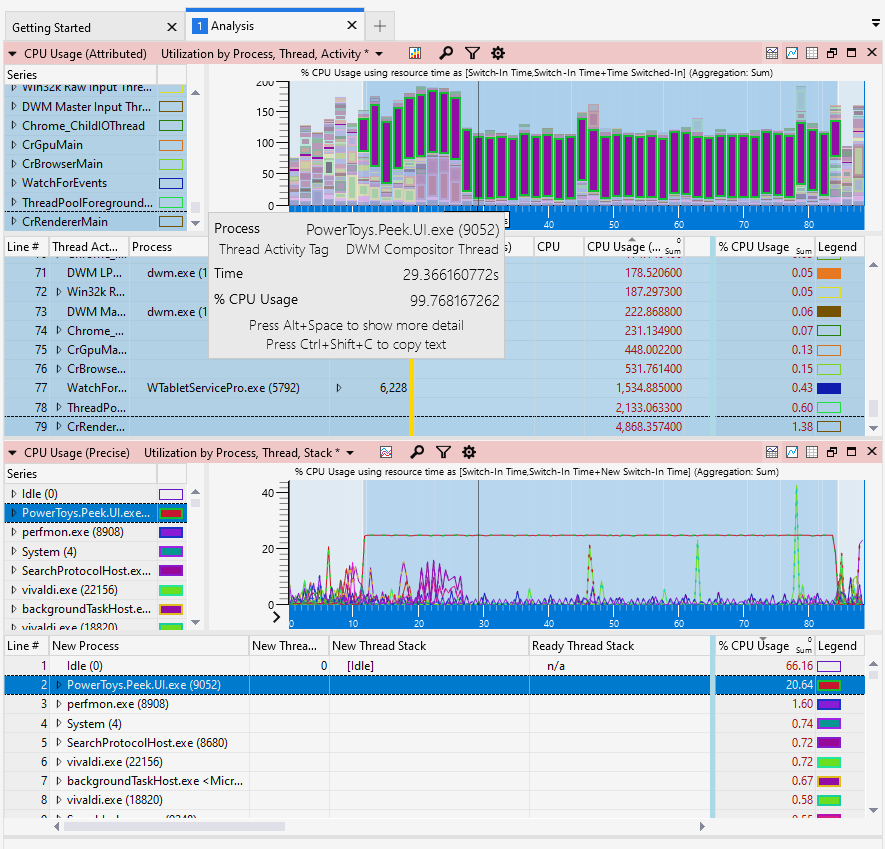Click the search magnifier in CPU Usage (Precise) header
Image resolution: width=885 pixels, height=849 pixels.
(417, 452)
